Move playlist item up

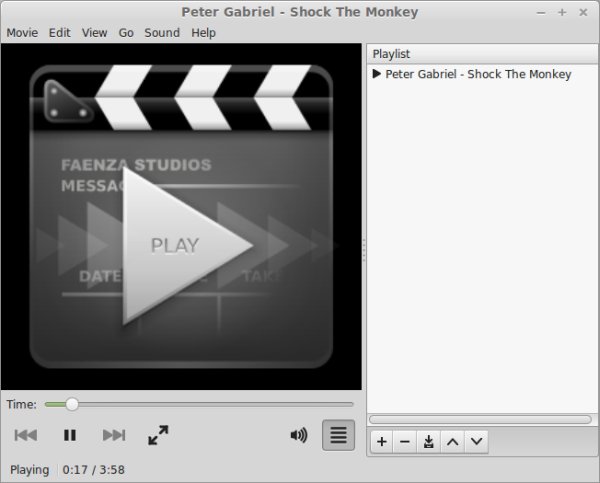[x=452, y=442]
